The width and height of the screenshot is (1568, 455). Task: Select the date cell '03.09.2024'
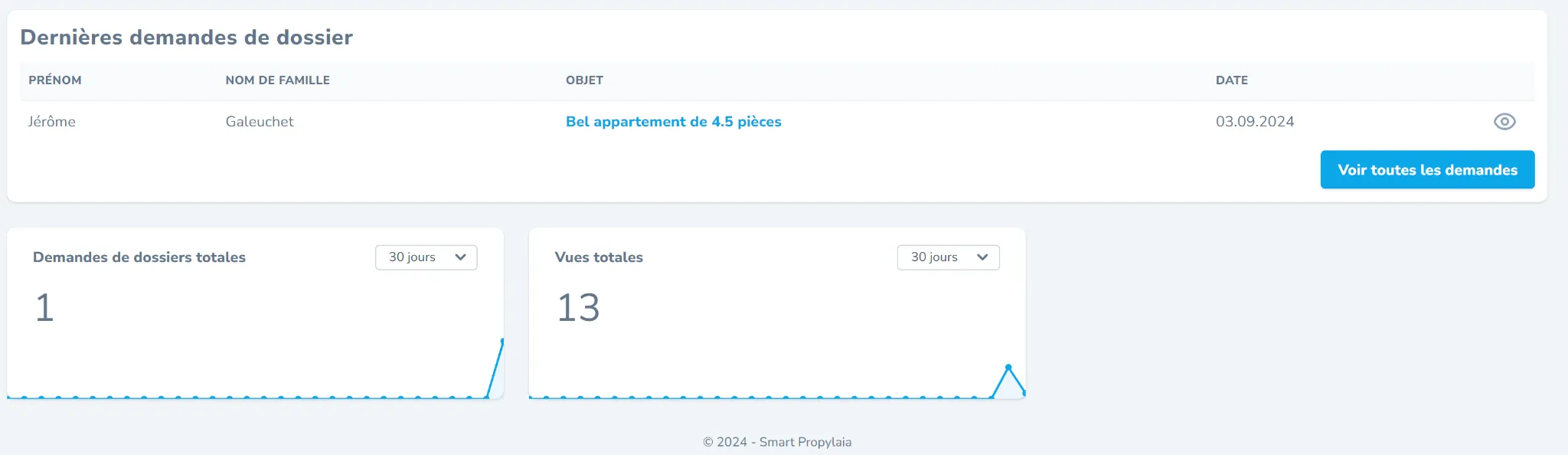(x=1255, y=122)
